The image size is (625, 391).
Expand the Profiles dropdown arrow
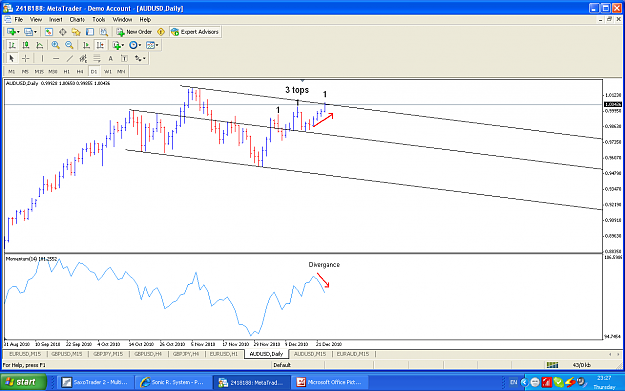point(35,32)
